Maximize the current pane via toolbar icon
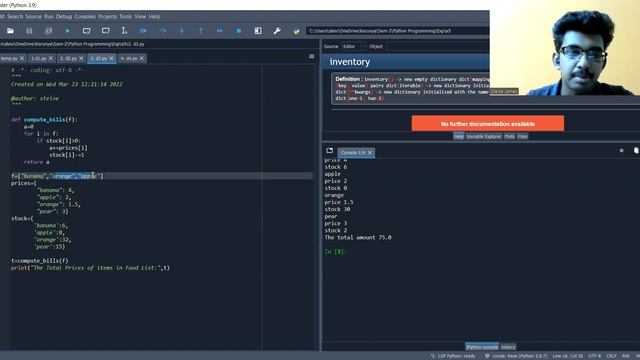640x360 pixels. pos(258,31)
